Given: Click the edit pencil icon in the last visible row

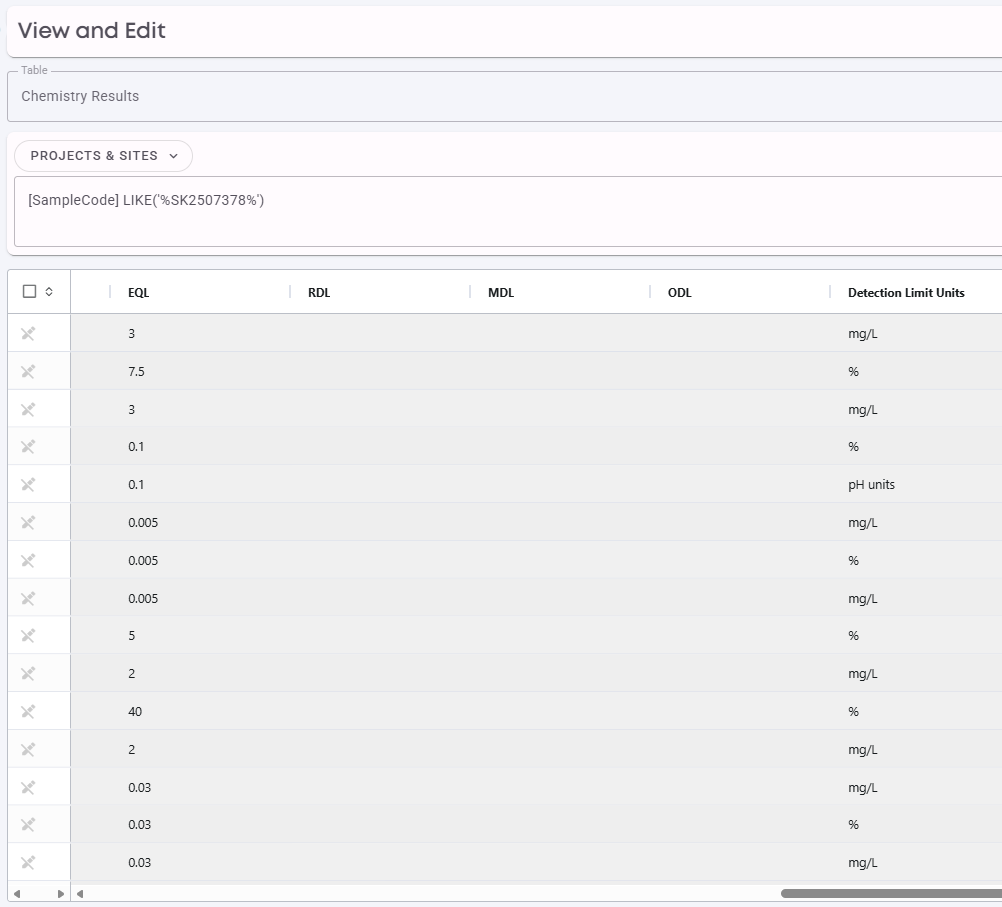Looking at the screenshot, I should [x=28, y=863].
